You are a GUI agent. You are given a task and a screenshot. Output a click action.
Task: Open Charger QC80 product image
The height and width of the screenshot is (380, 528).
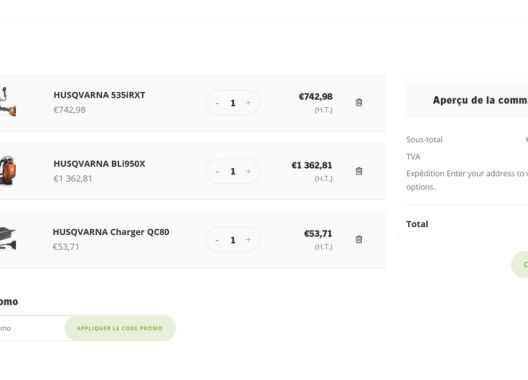[x=8, y=239]
